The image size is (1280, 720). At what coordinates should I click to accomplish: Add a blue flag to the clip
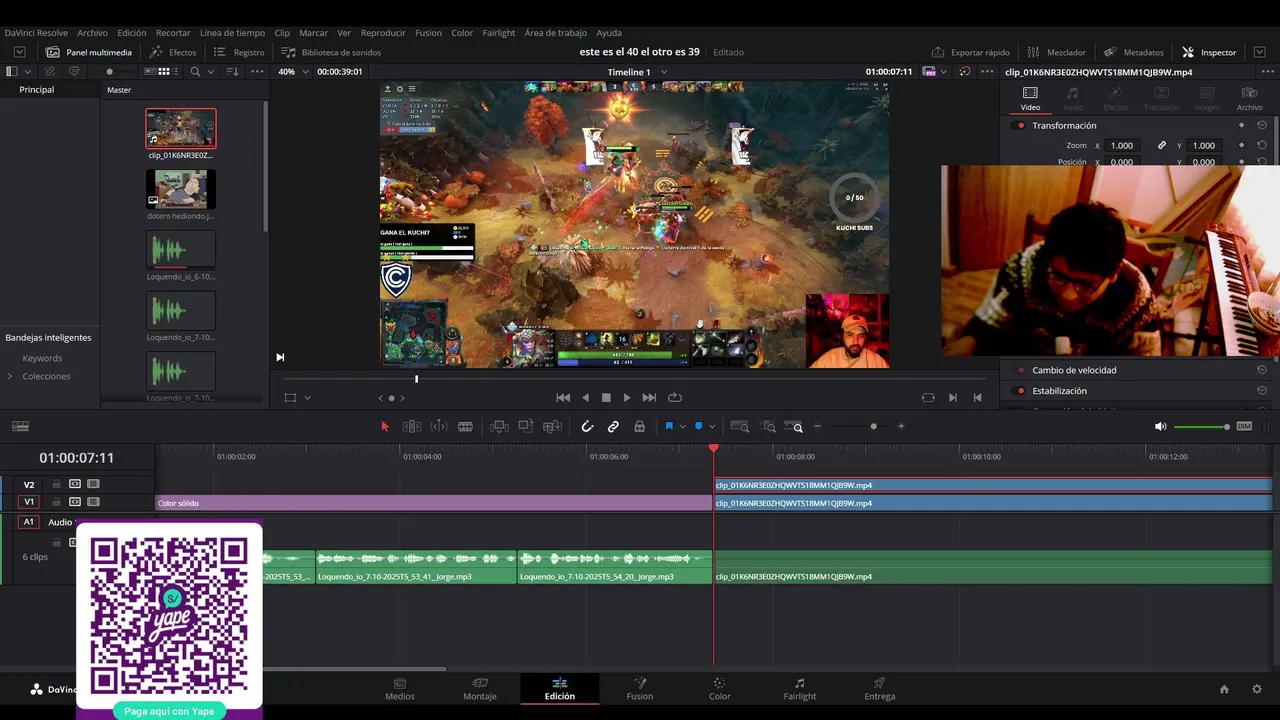[669, 426]
